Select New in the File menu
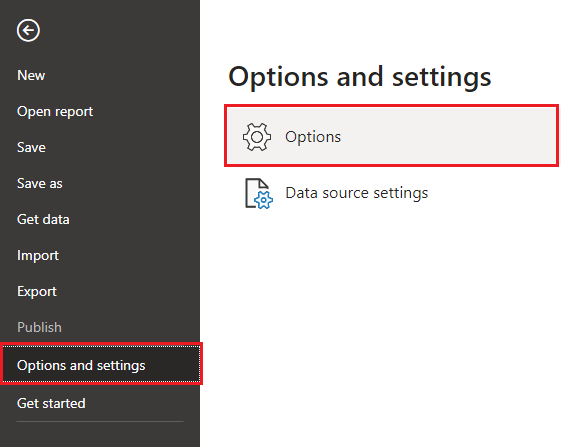The width and height of the screenshot is (561, 447). click(x=31, y=76)
